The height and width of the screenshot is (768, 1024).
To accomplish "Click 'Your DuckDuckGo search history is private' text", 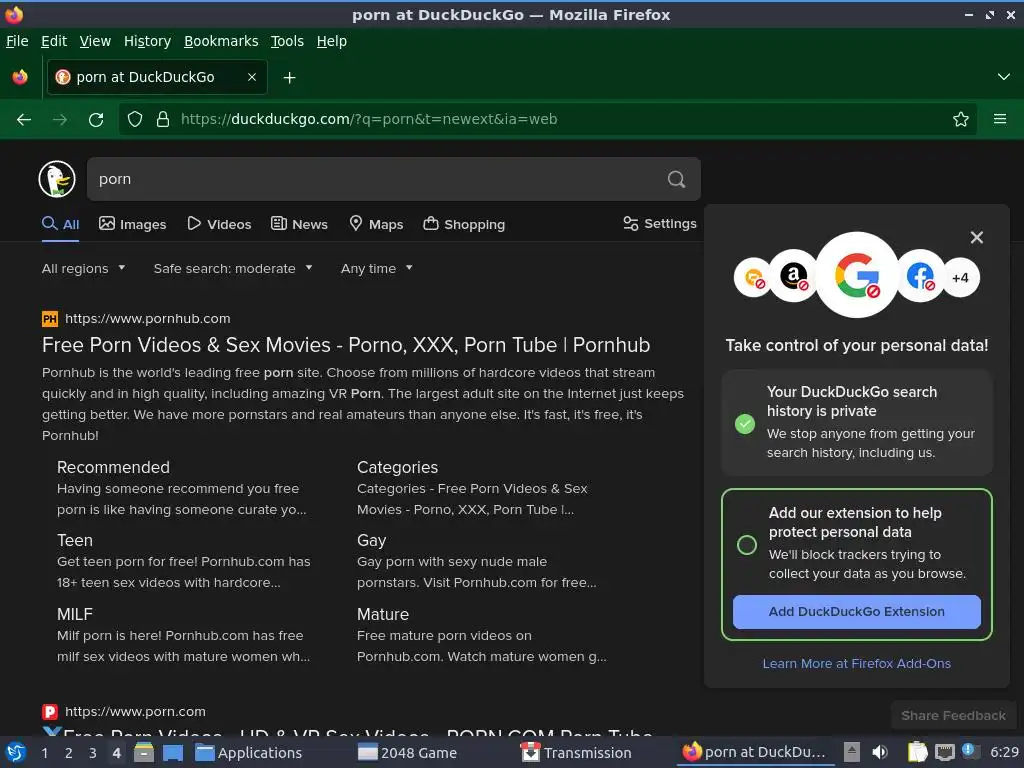I will (x=852, y=402).
